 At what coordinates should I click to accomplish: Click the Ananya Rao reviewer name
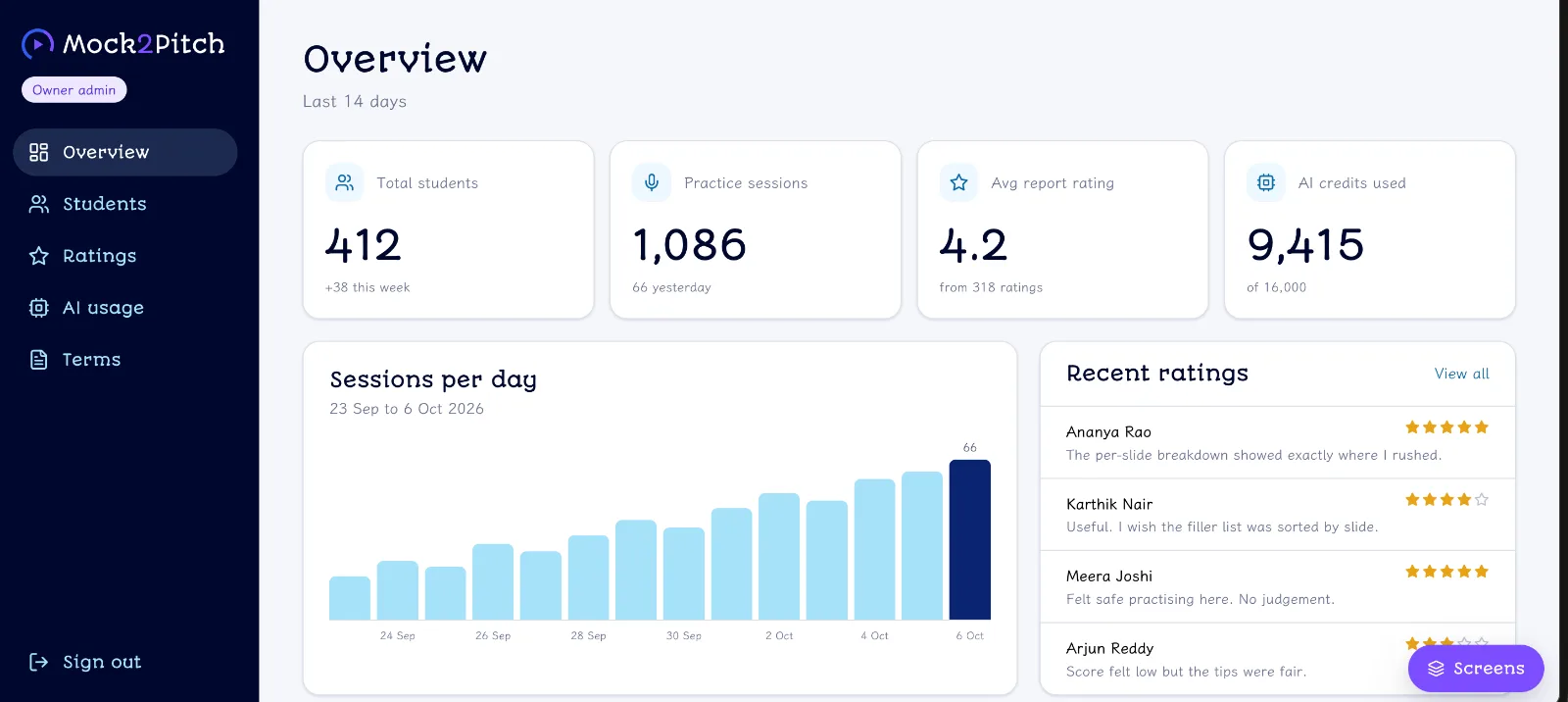coord(1108,432)
